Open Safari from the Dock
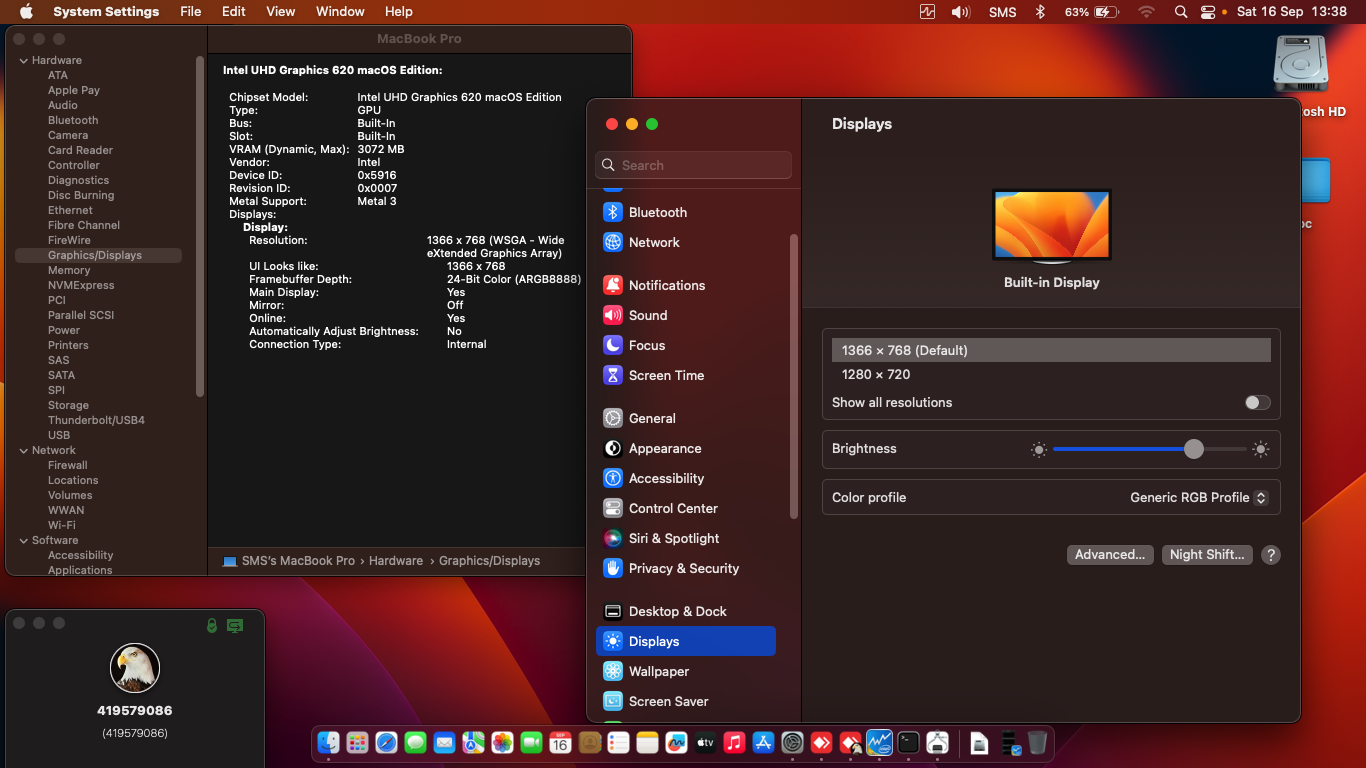 [386, 743]
